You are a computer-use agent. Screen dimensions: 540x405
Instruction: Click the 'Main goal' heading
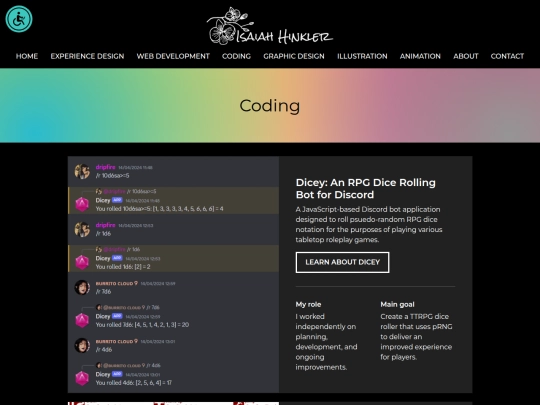pos(397,304)
